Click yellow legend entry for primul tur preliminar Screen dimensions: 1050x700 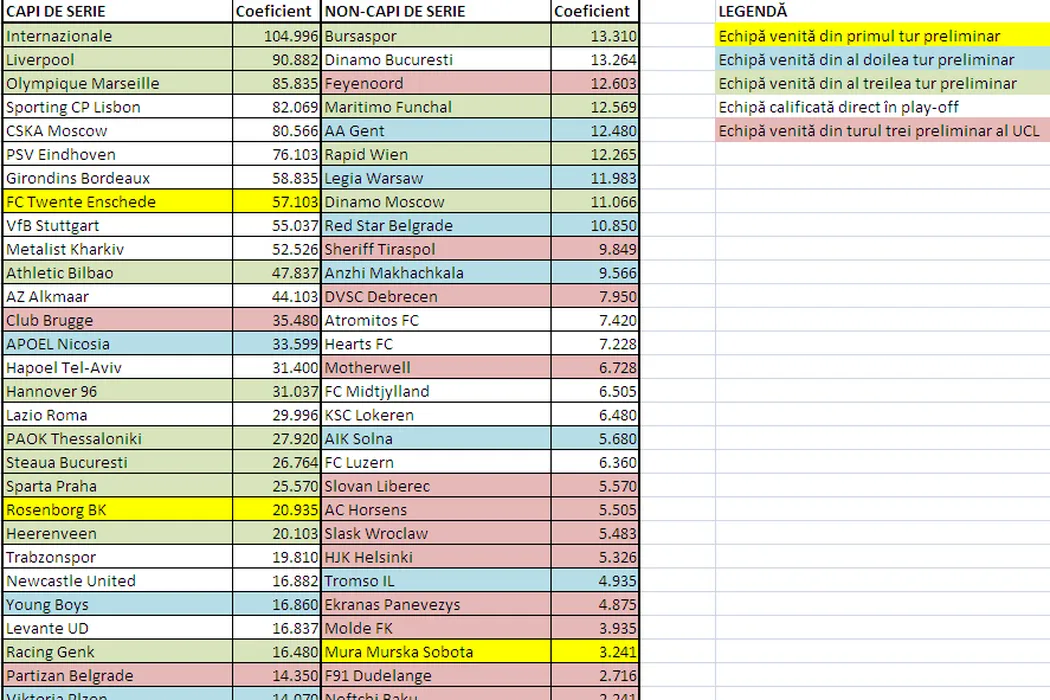pyautogui.click(x=882, y=36)
